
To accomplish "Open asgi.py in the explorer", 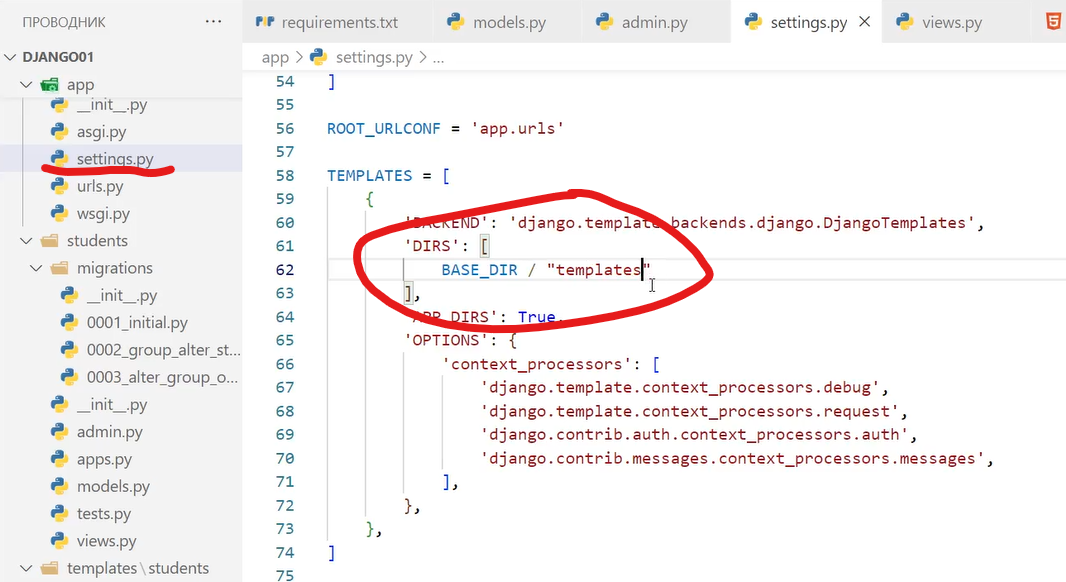I will point(101,132).
